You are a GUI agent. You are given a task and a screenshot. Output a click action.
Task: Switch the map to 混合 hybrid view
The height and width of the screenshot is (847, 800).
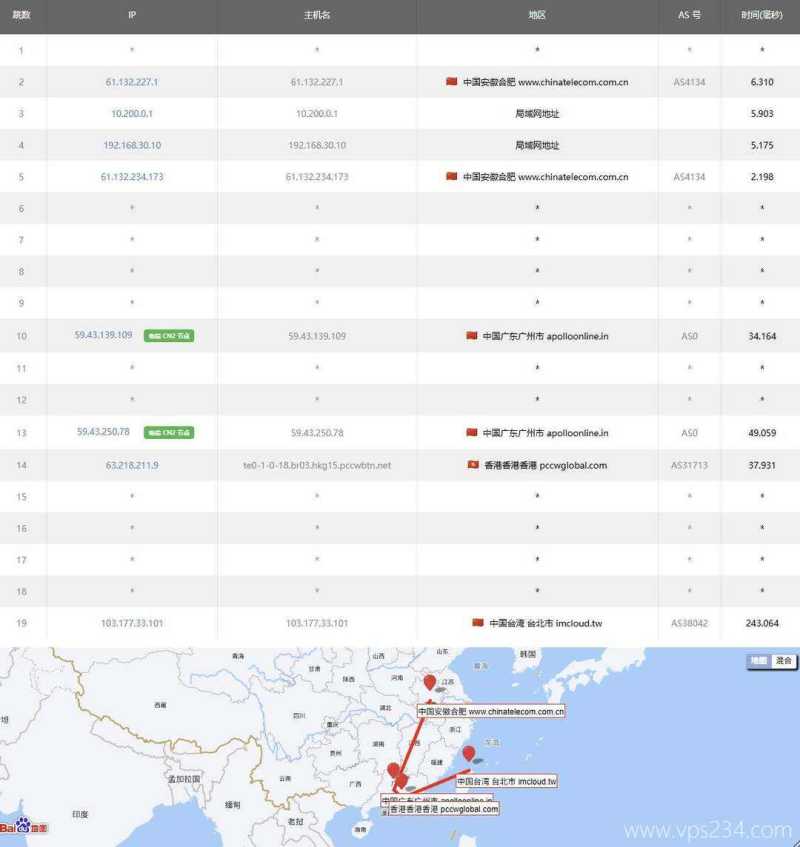pyautogui.click(x=783, y=660)
